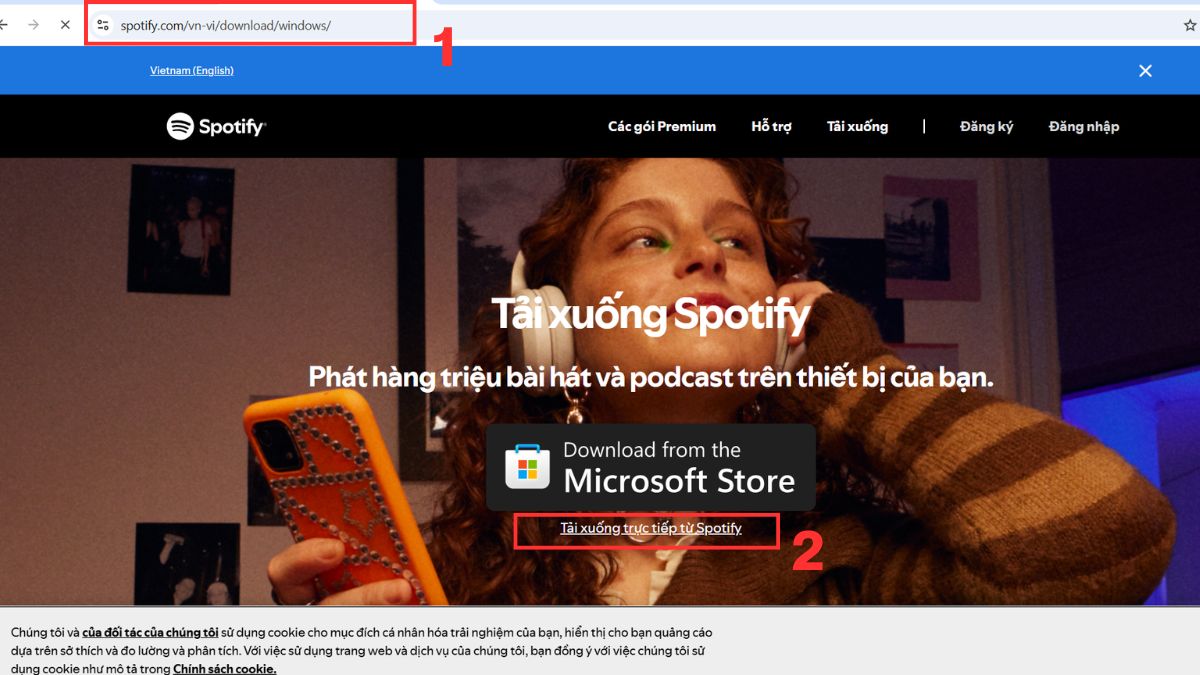This screenshot has height=675, width=1200.
Task: Click the browser forward arrow
Action: (33, 25)
